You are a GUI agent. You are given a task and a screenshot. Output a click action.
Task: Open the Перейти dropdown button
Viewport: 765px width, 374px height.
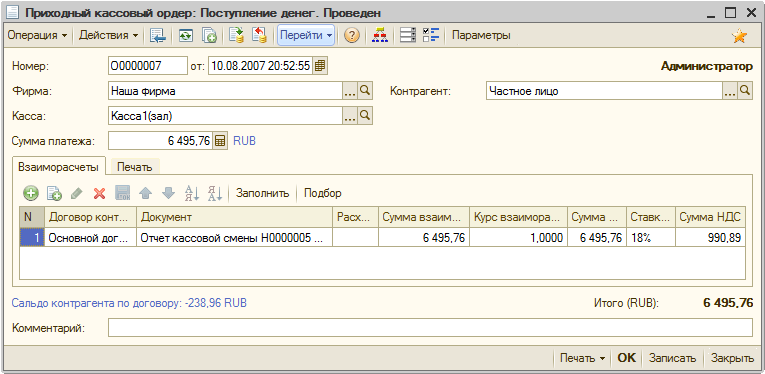(x=306, y=36)
